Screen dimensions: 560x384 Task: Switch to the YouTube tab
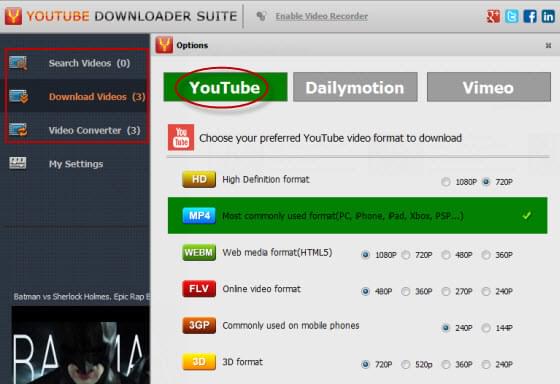coord(225,87)
